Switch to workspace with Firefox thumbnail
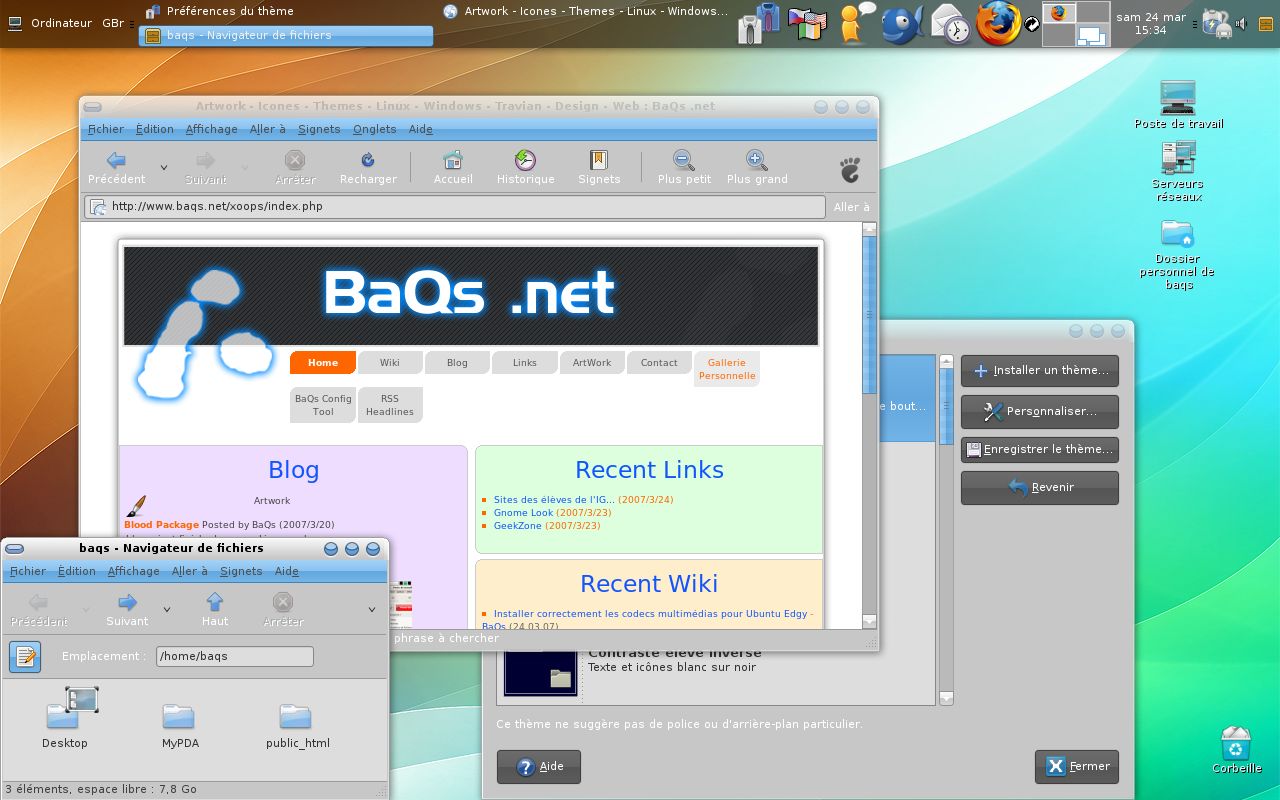 point(1059,13)
